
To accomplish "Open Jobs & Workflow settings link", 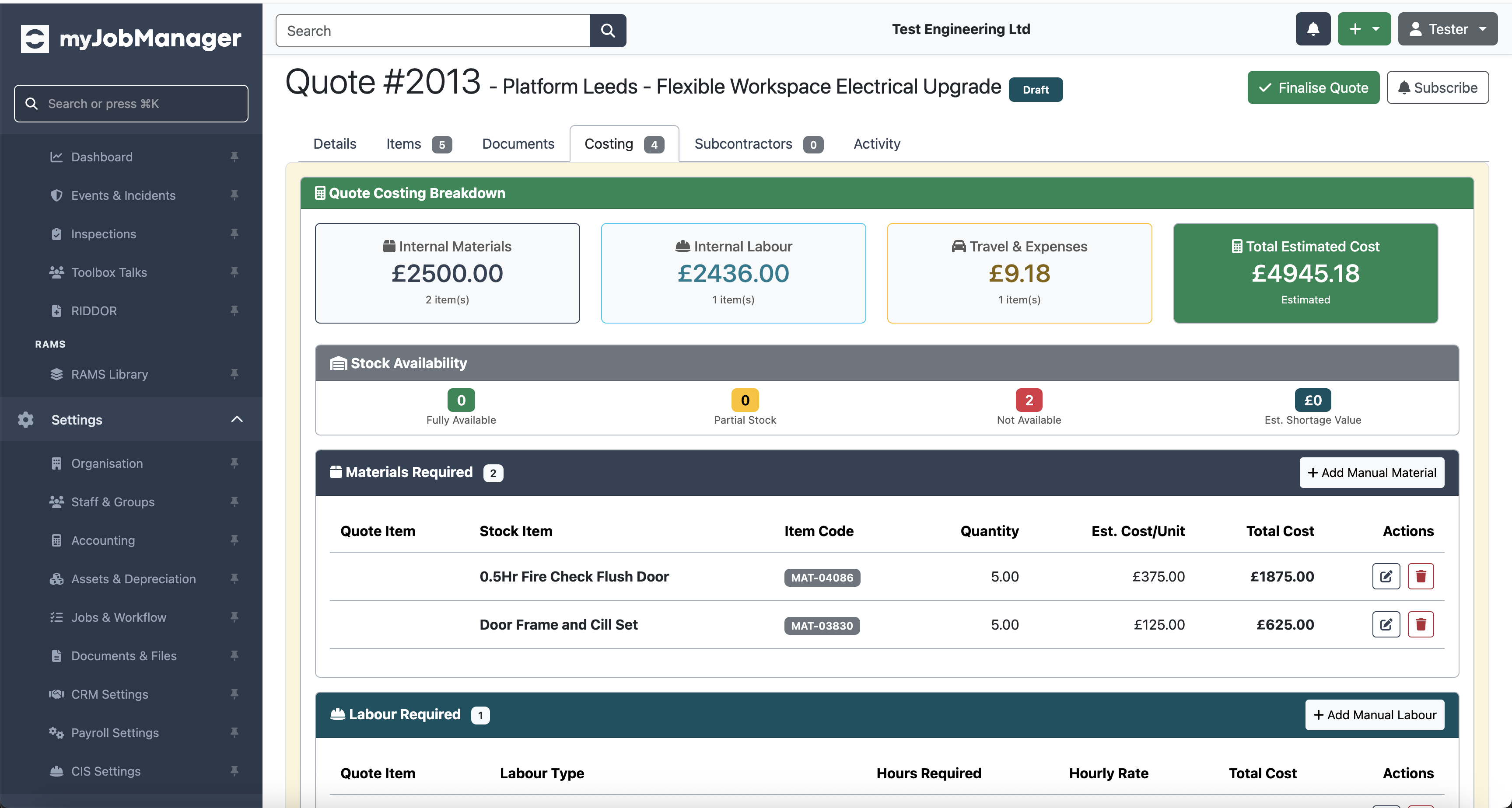I will click(119, 617).
